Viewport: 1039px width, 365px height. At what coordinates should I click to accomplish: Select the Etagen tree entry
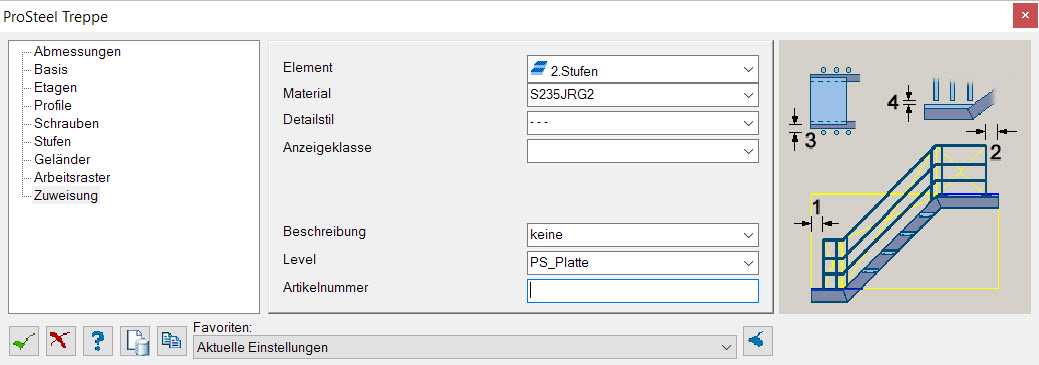(x=56, y=87)
